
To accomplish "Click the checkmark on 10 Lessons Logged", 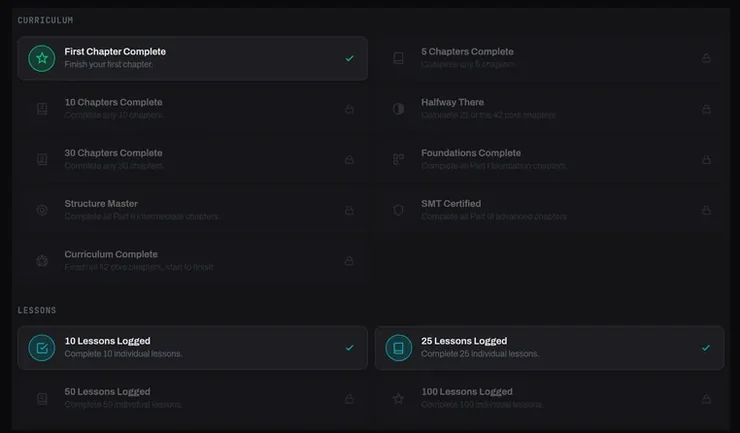I will [349, 348].
